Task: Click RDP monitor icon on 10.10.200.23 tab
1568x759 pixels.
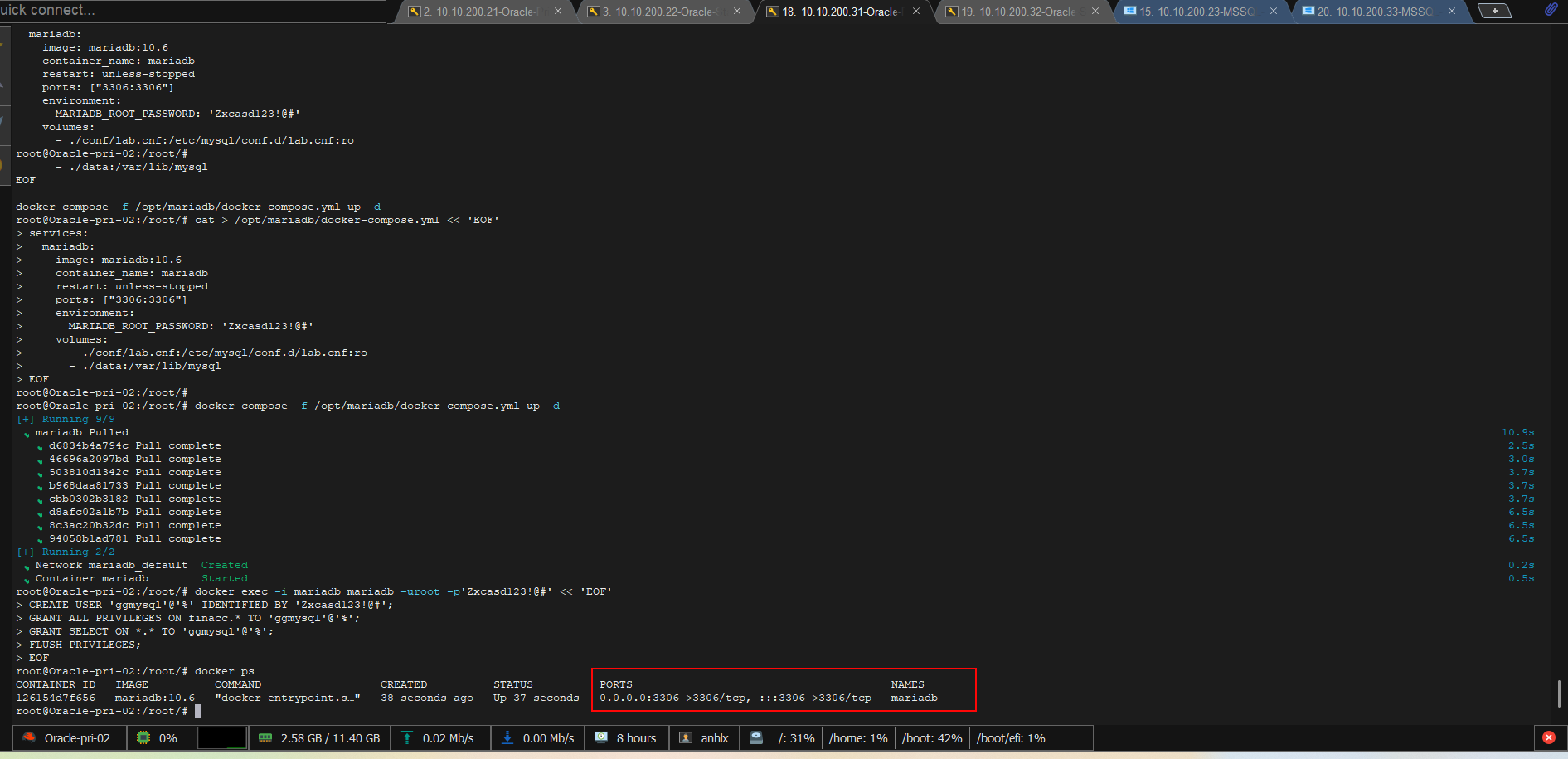Action: click(1129, 11)
